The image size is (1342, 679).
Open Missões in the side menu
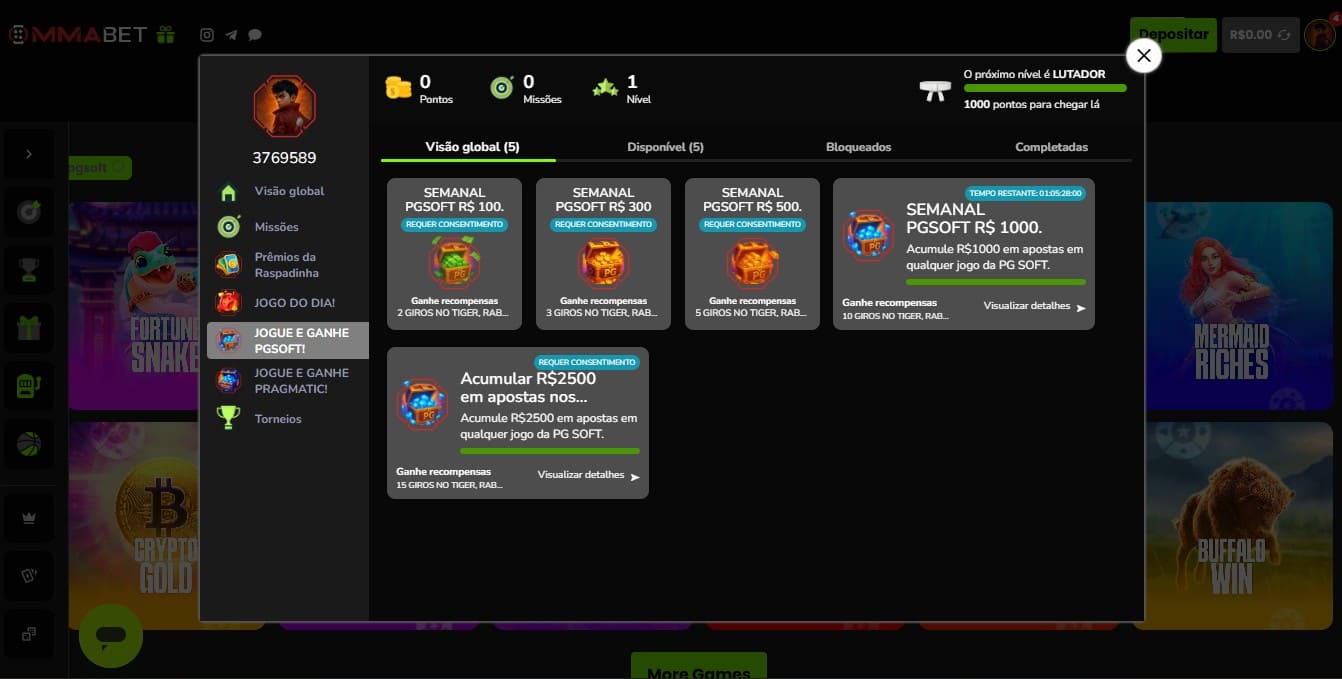[x=276, y=227]
